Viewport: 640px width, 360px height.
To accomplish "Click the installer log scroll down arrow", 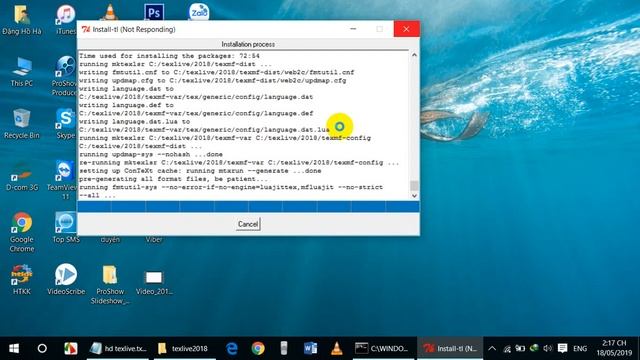I will pyautogui.click(x=414, y=196).
